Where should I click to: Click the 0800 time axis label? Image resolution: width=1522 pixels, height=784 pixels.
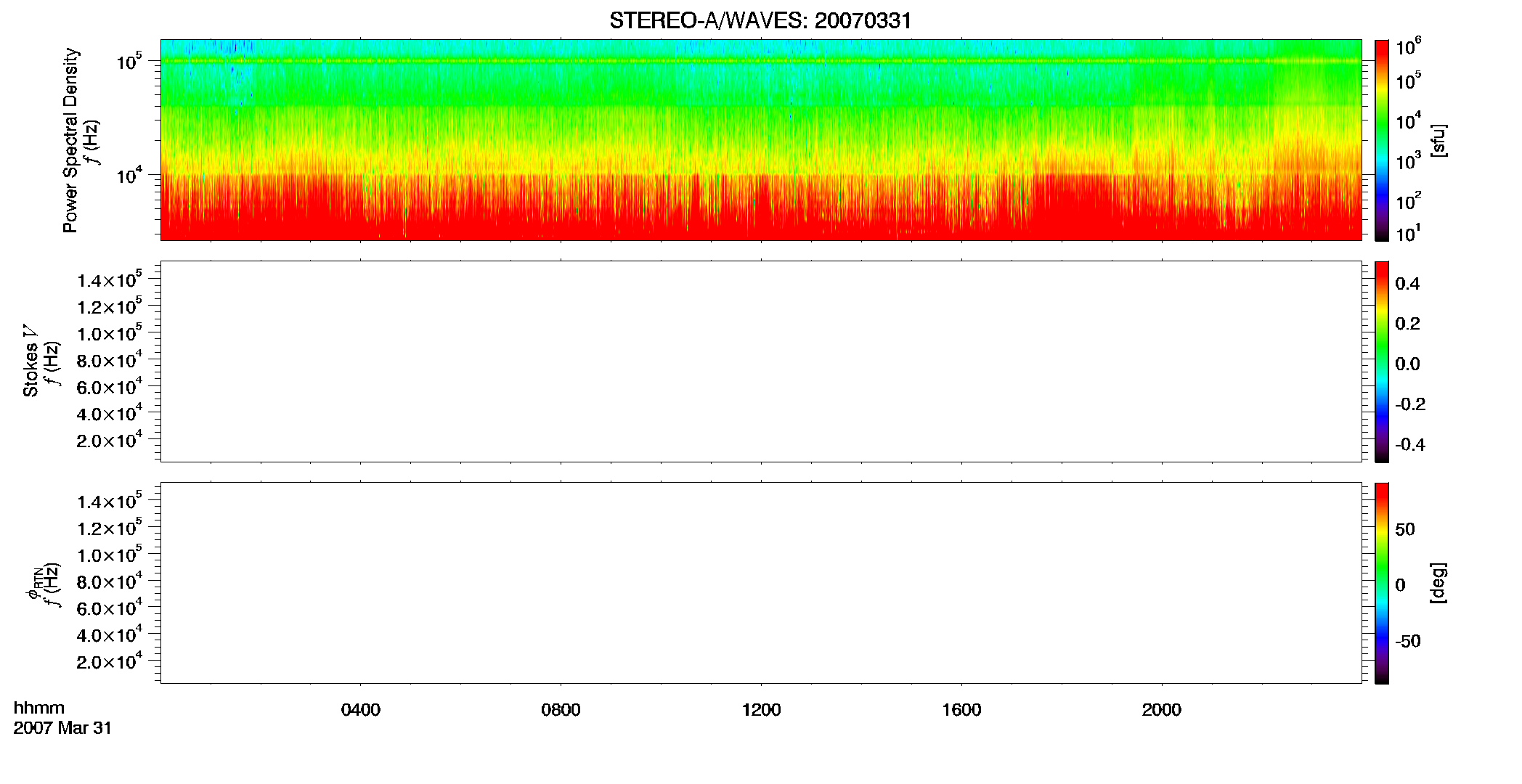pyautogui.click(x=561, y=710)
